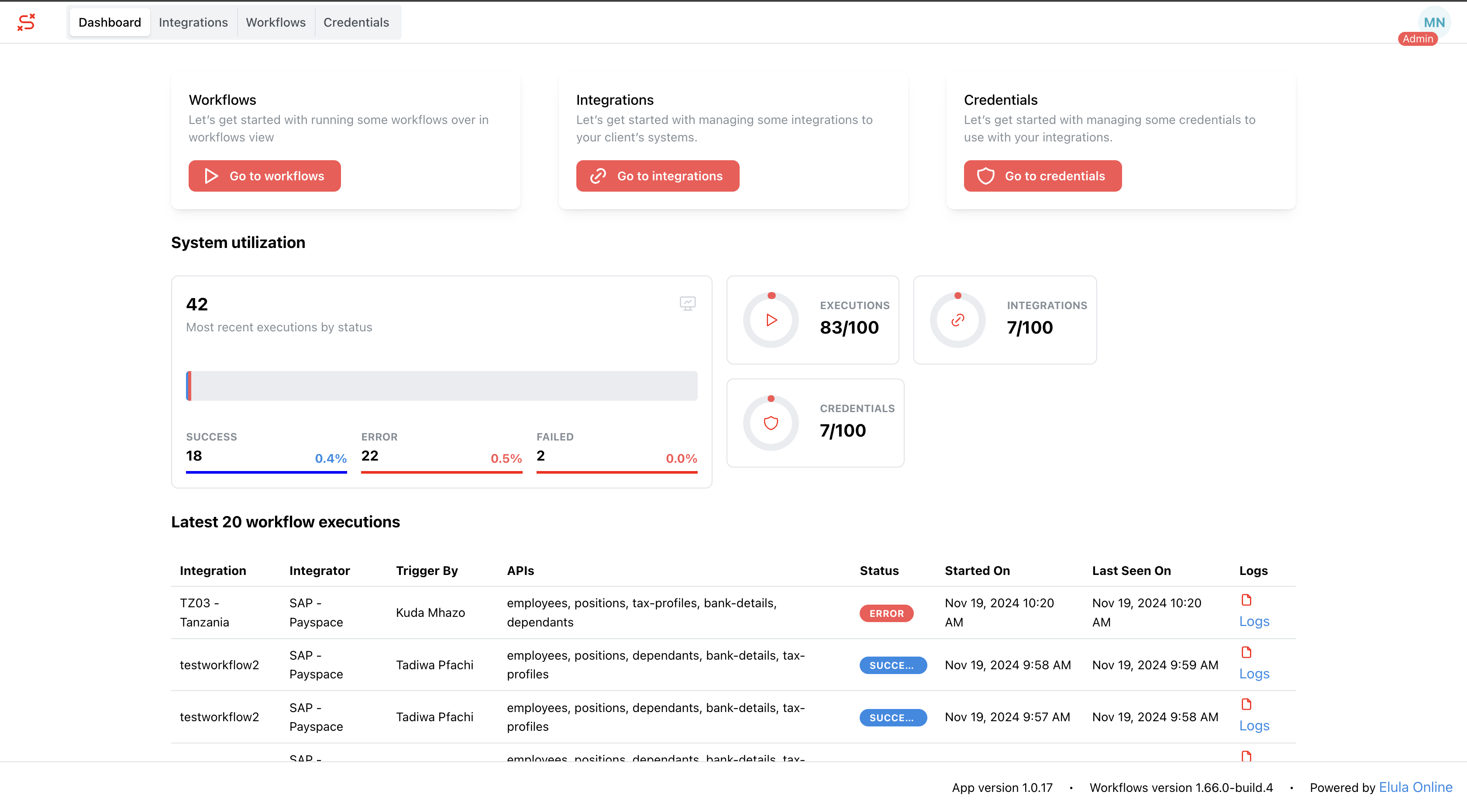Click the document icon for testworkflow2's second Logs entry

(1247, 704)
